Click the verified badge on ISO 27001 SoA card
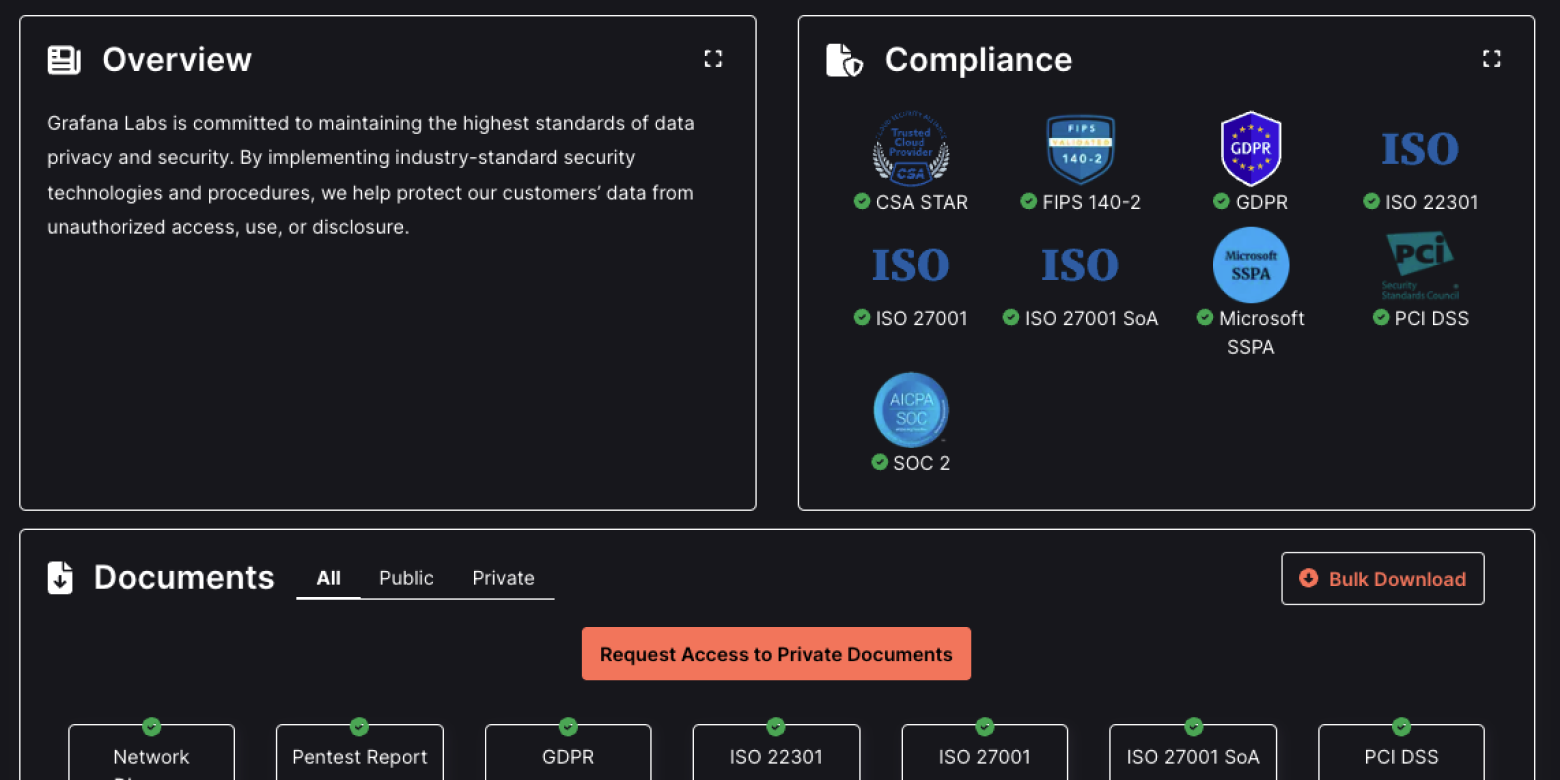 click(1192, 727)
